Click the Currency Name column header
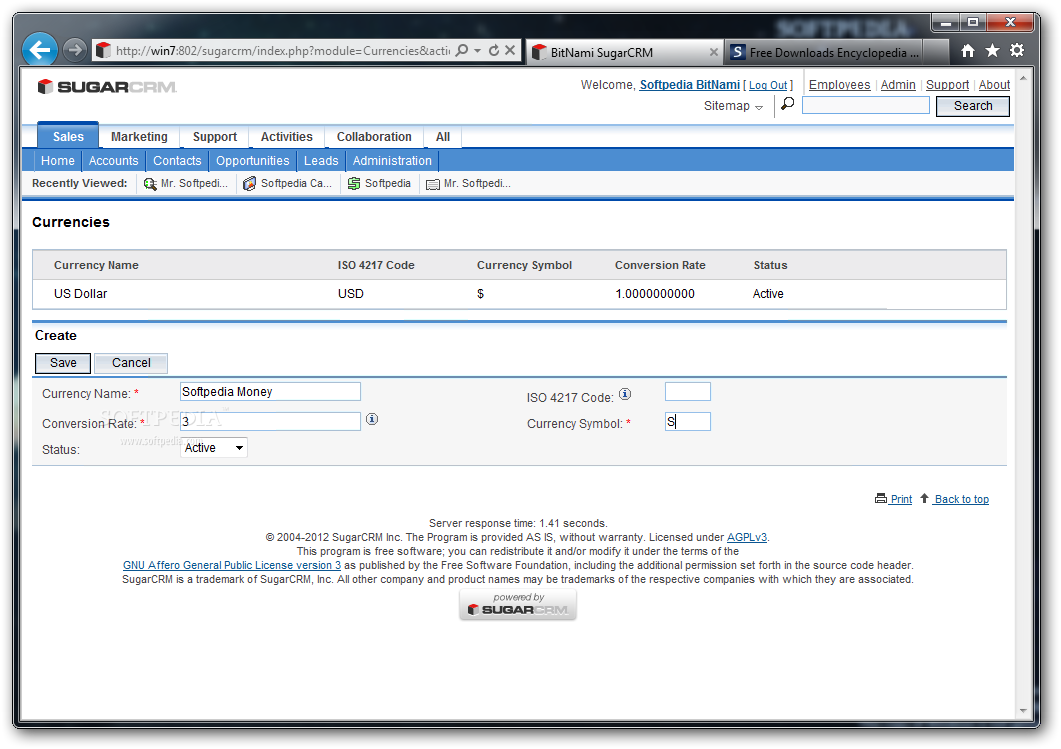Viewport: 1061px width, 749px height. tap(96, 265)
